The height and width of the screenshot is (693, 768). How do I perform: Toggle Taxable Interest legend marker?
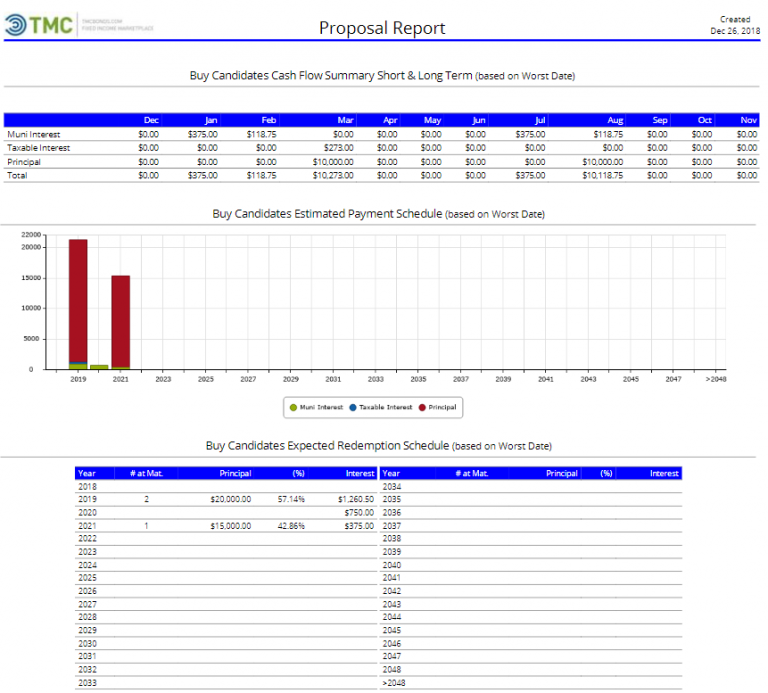[x=353, y=407]
